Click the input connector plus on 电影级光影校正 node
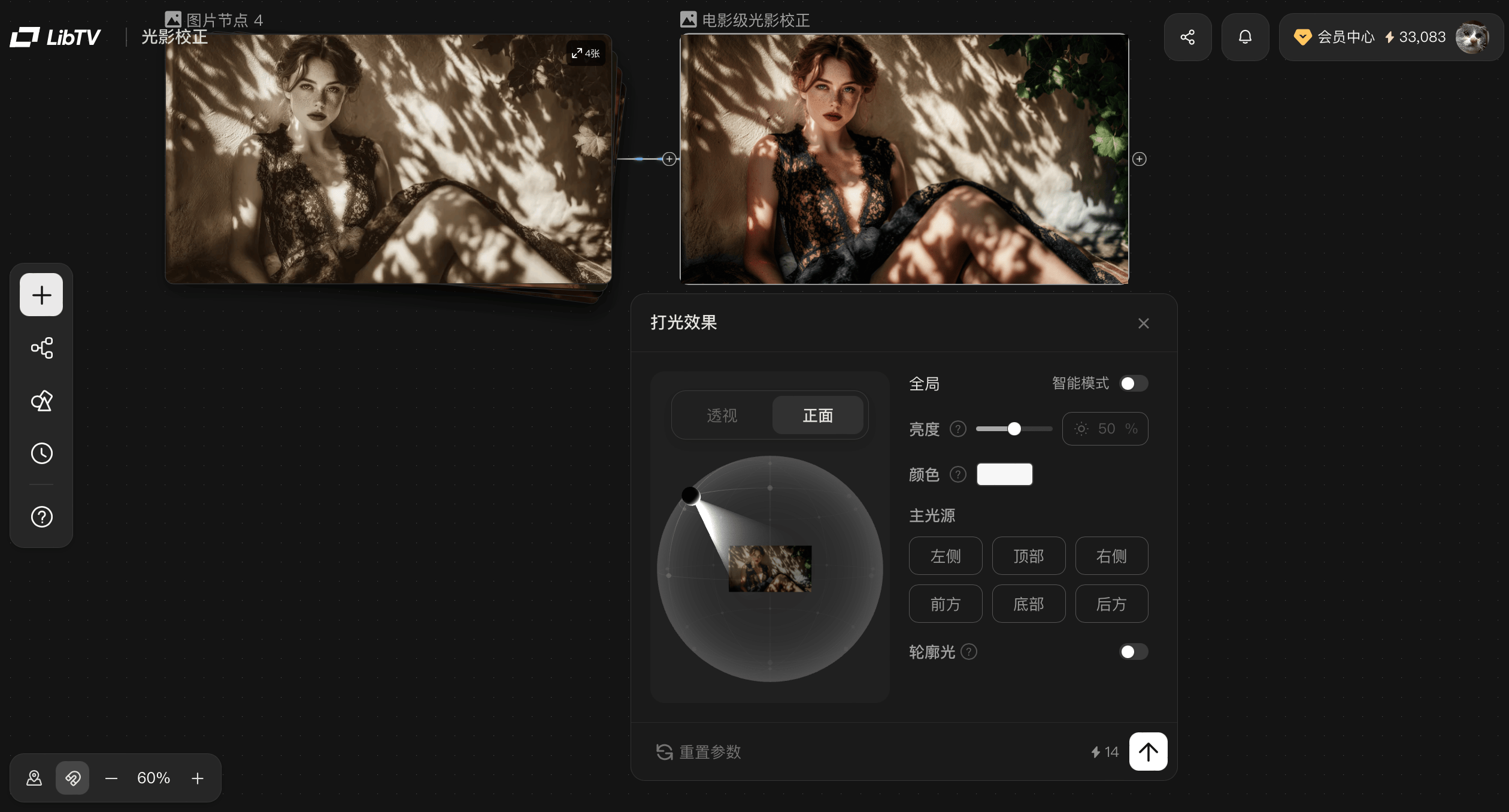 (x=669, y=159)
